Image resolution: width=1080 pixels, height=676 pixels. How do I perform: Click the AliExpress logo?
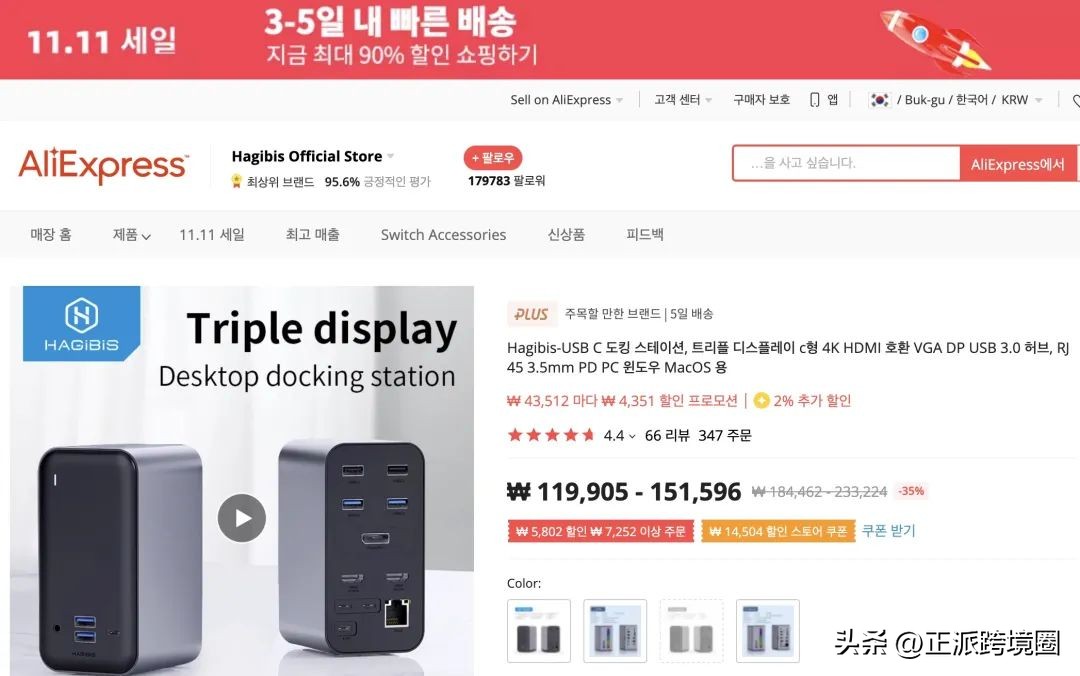(x=103, y=165)
